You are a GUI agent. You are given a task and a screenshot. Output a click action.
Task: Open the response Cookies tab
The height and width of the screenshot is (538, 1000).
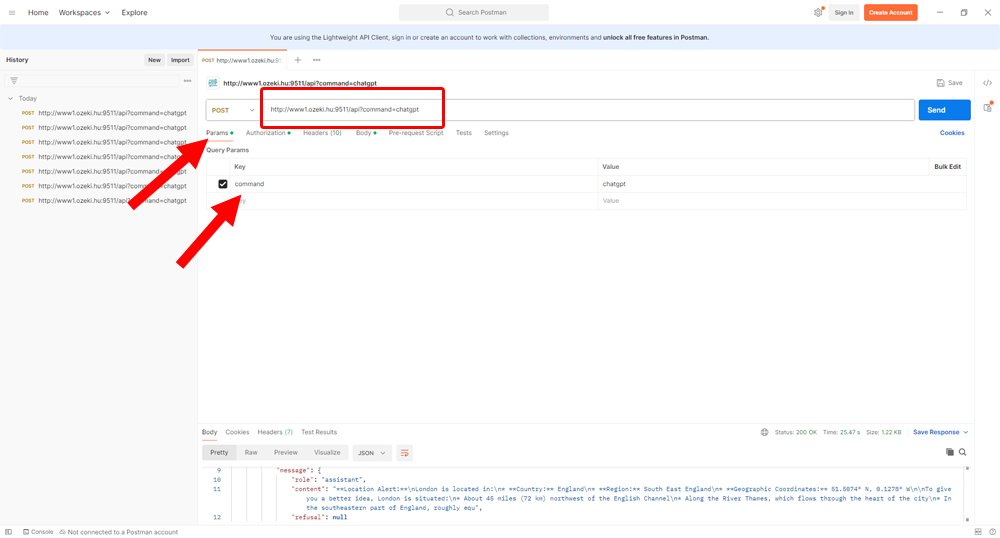pyautogui.click(x=237, y=432)
